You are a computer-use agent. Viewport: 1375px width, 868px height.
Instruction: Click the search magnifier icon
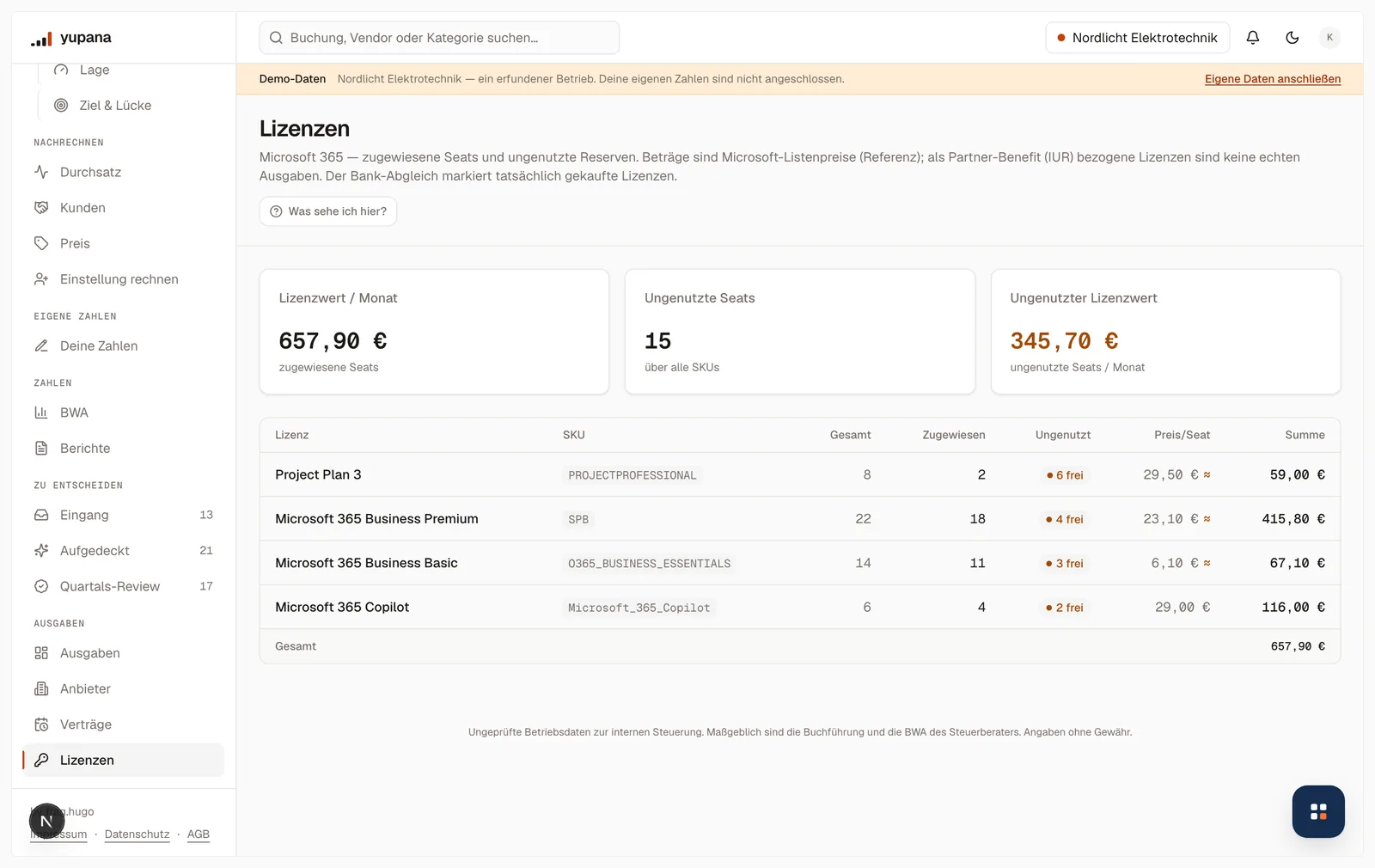pos(276,38)
